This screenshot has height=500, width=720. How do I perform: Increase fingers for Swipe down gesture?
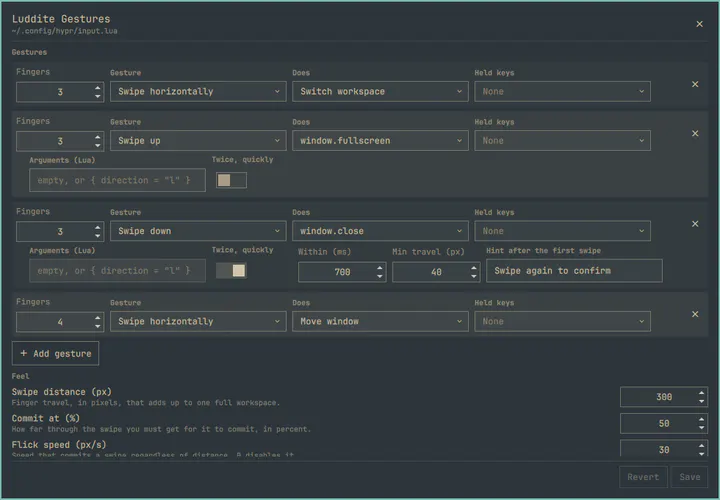point(97,227)
